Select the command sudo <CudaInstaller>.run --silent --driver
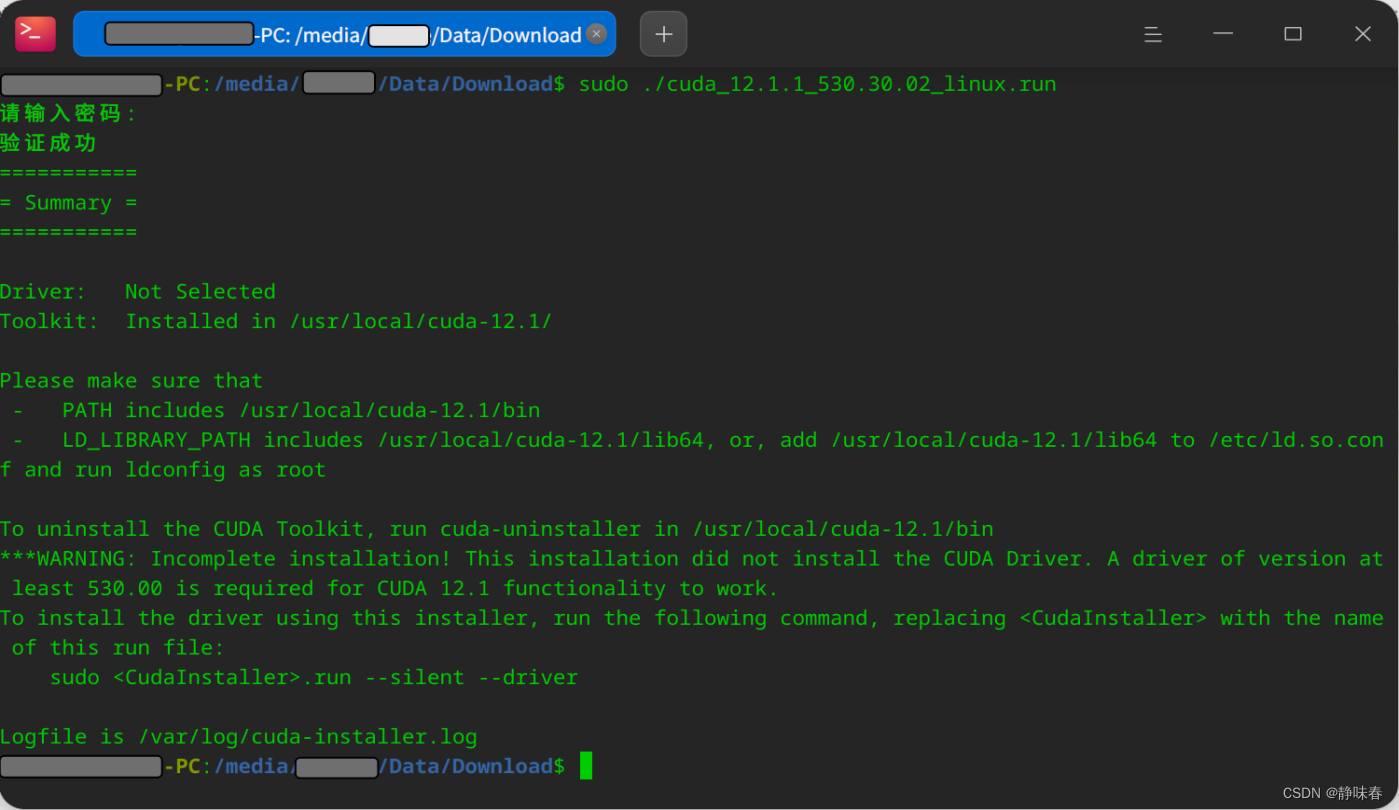Screen dimensions: 1399x810 (313, 677)
